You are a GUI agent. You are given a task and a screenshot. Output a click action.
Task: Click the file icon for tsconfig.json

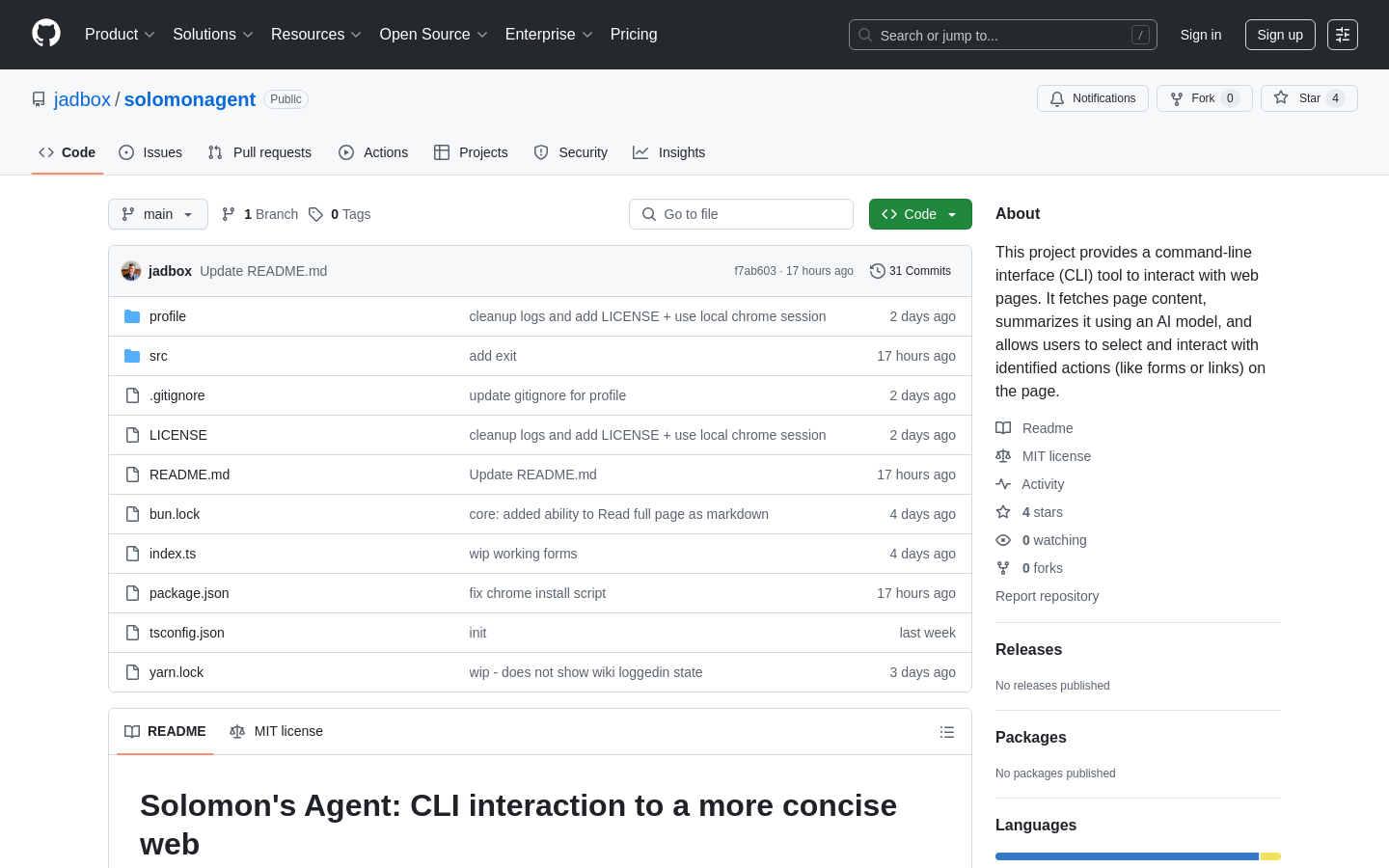pos(132,633)
